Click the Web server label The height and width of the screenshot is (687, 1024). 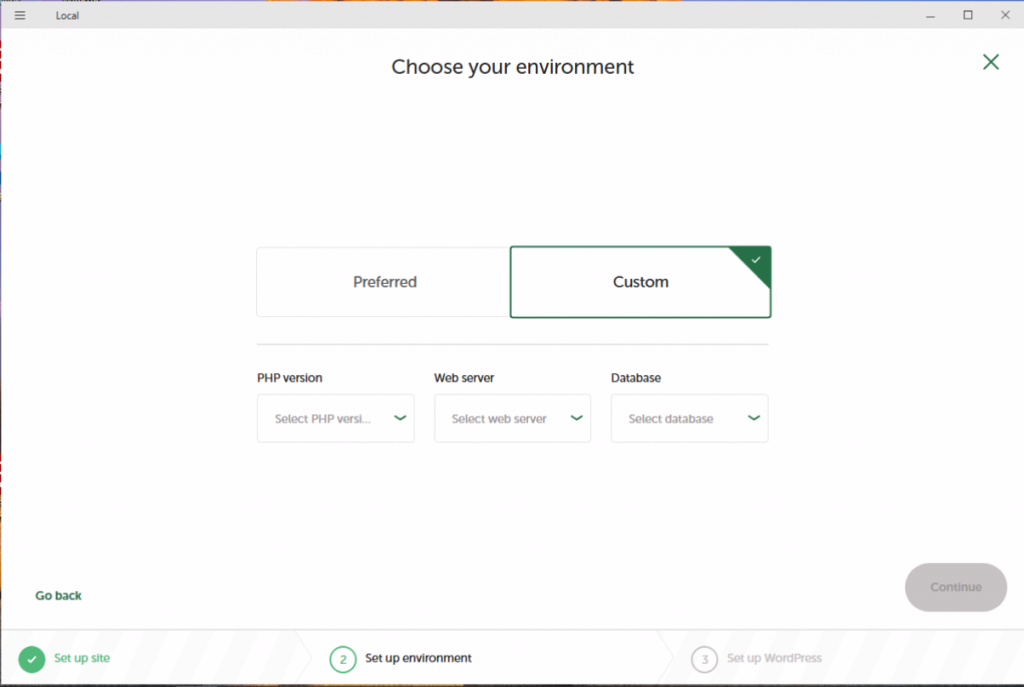click(x=464, y=378)
